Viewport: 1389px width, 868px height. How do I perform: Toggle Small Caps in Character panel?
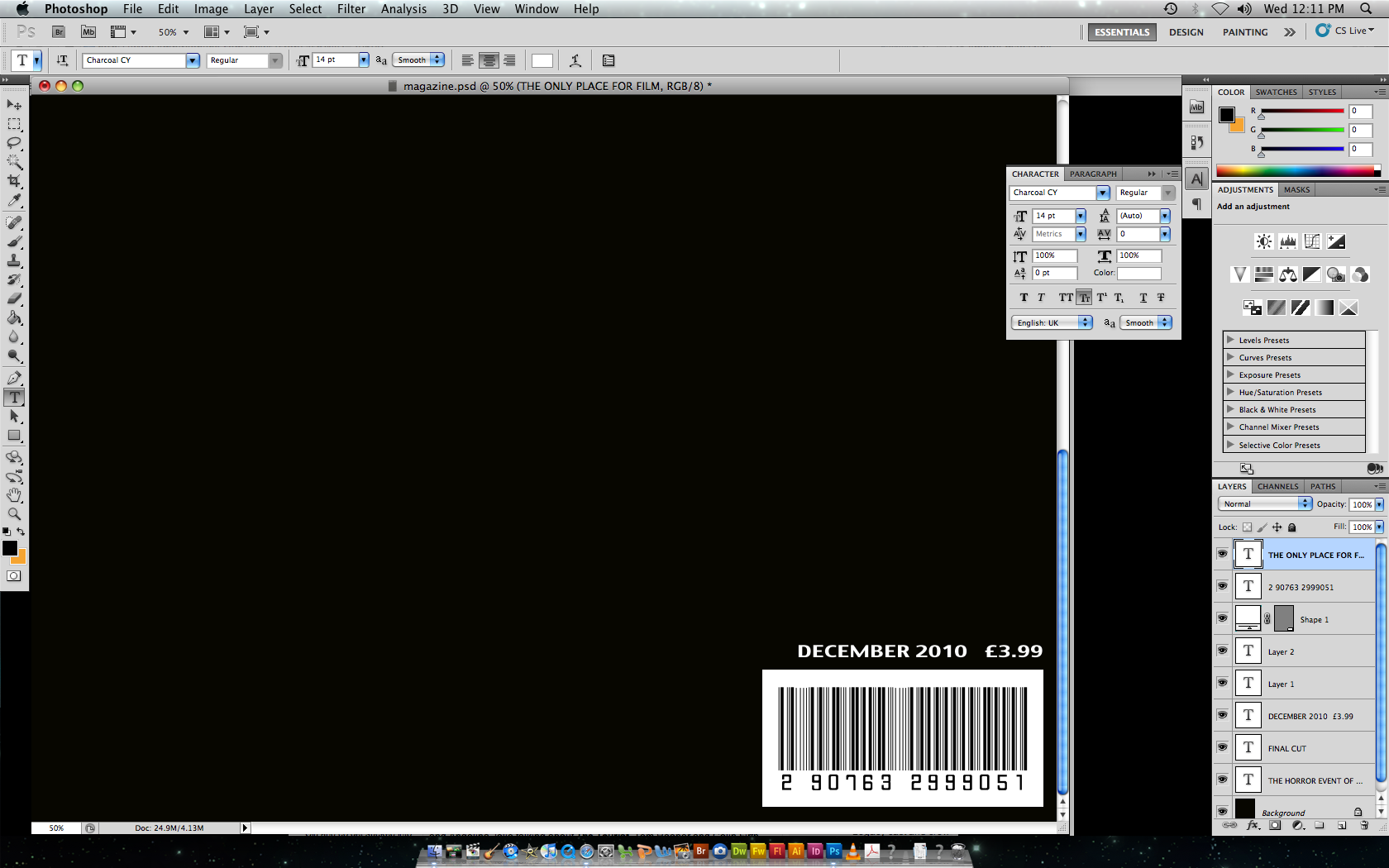tap(1084, 298)
